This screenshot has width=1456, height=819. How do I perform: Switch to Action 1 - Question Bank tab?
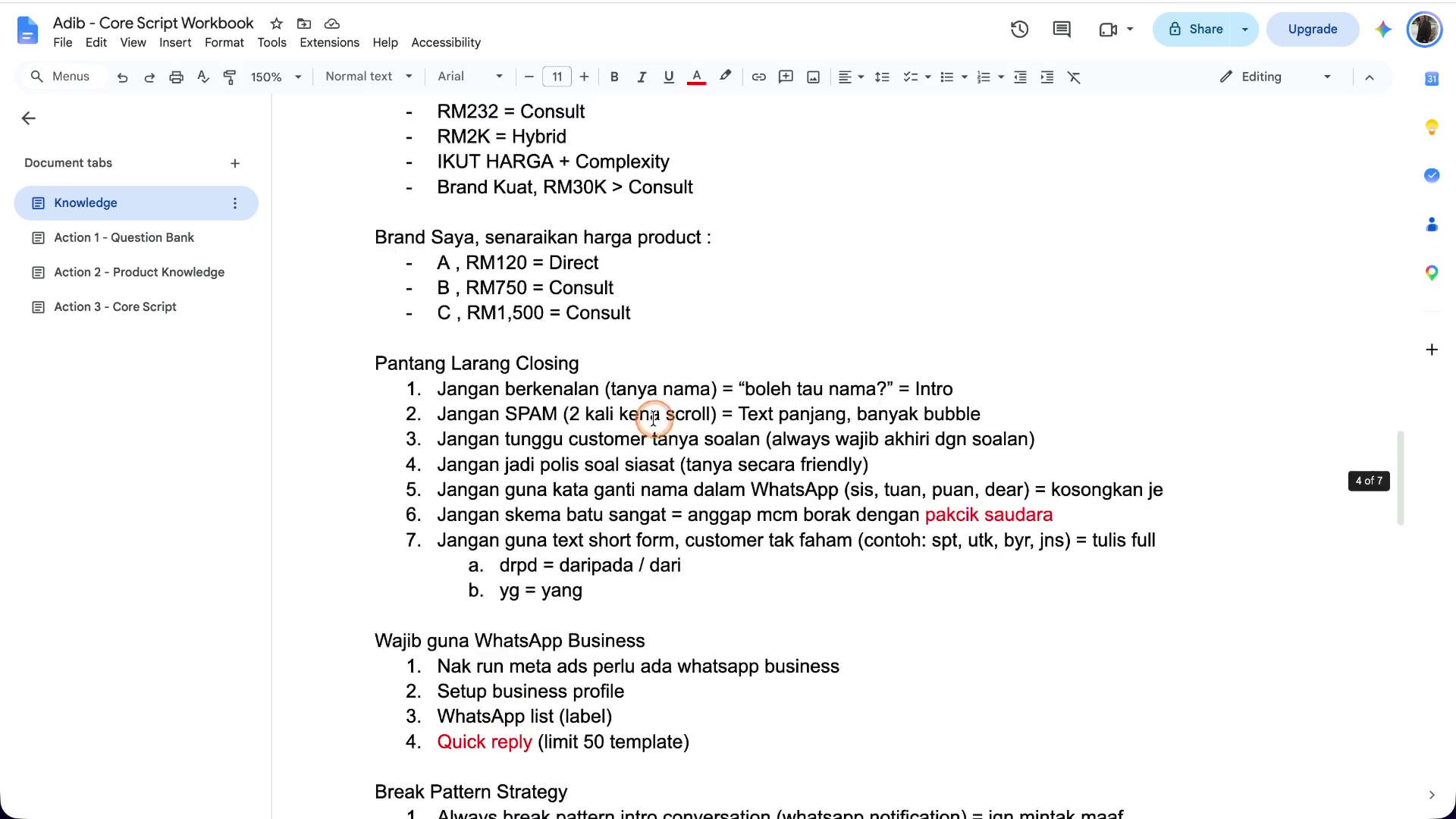point(136,237)
